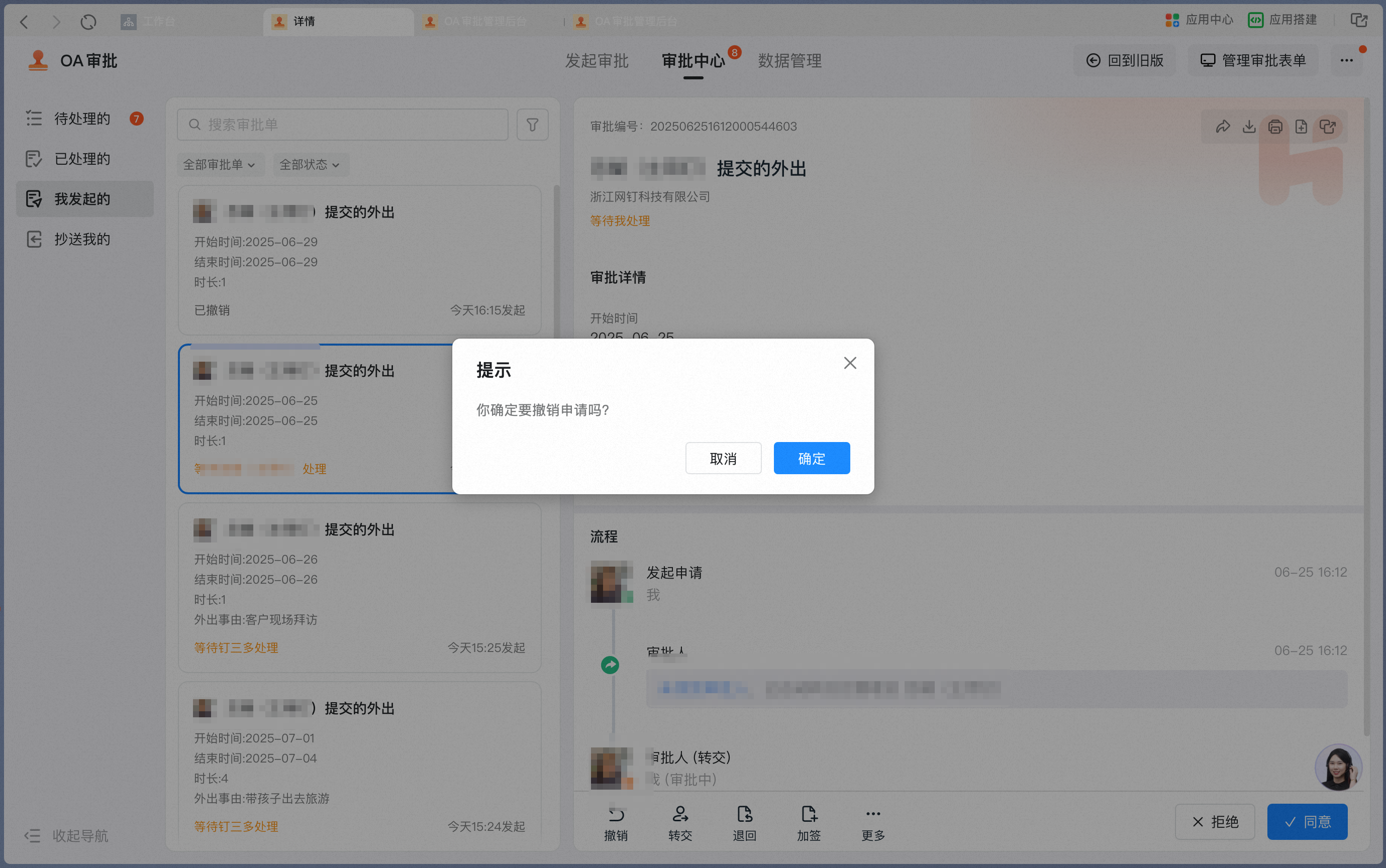The width and height of the screenshot is (1386, 868).
Task: Open 管理审批表单
Action: tap(1253, 60)
